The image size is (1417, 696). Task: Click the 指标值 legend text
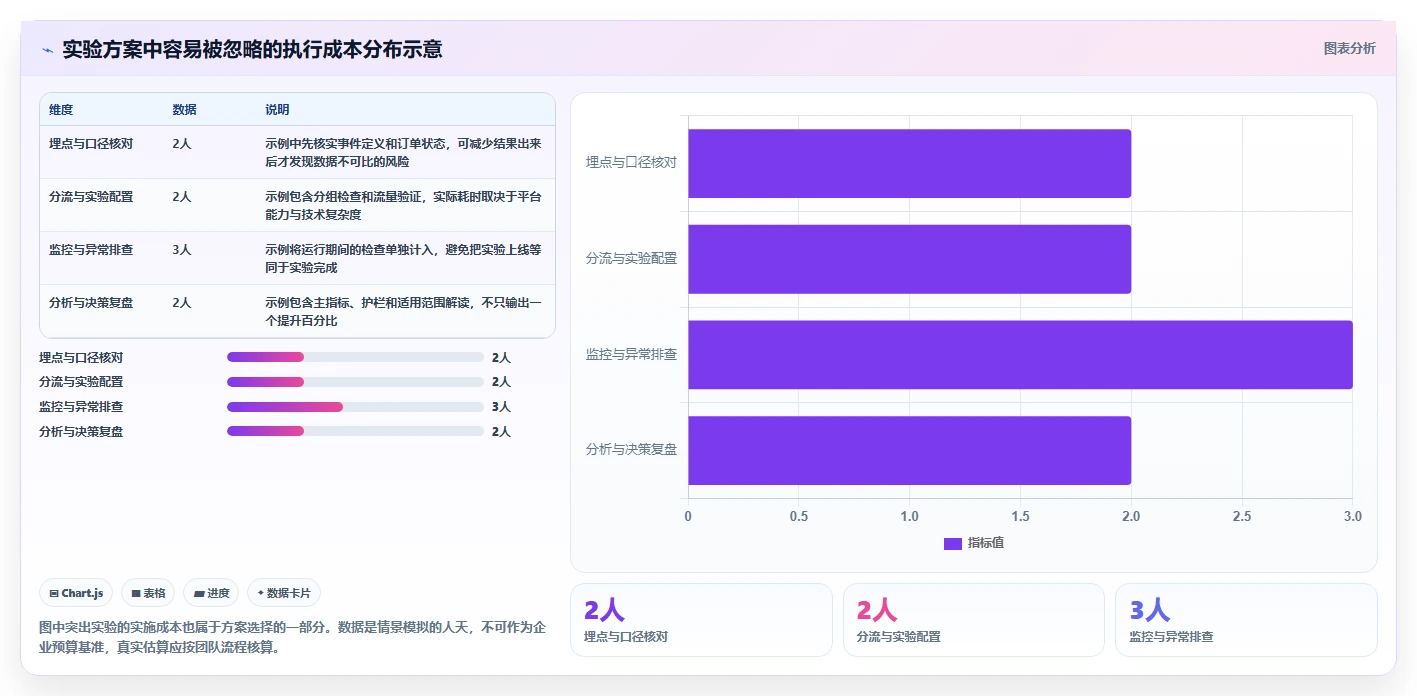[x=986, y=543]
